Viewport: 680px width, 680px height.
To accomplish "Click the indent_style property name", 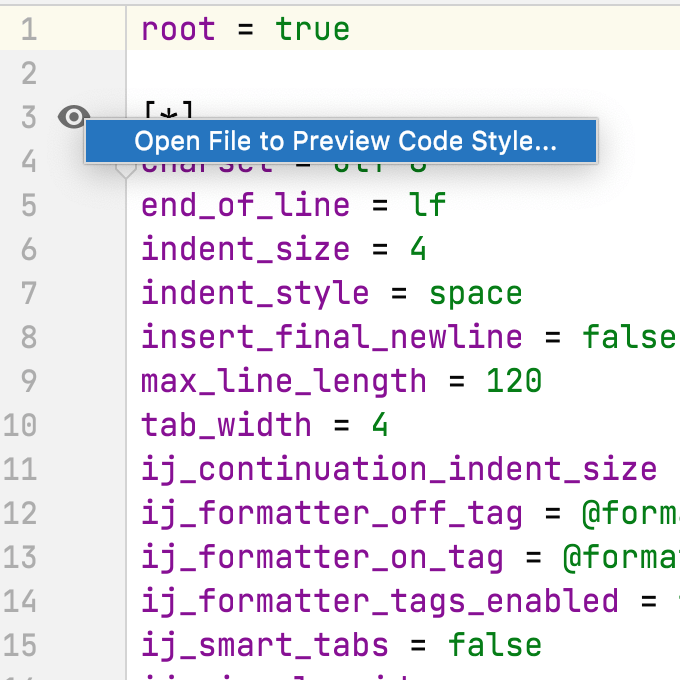I will point(254,293).
